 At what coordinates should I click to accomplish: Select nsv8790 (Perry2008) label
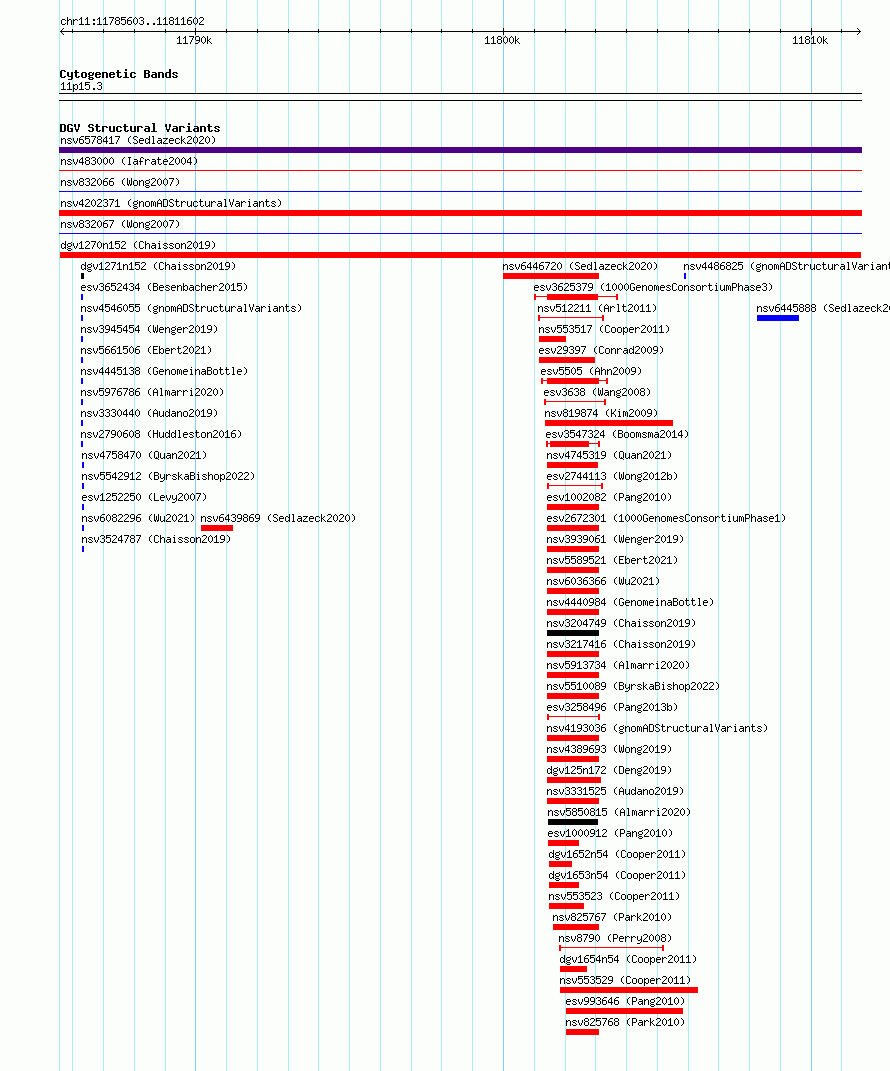click(615, 938)
